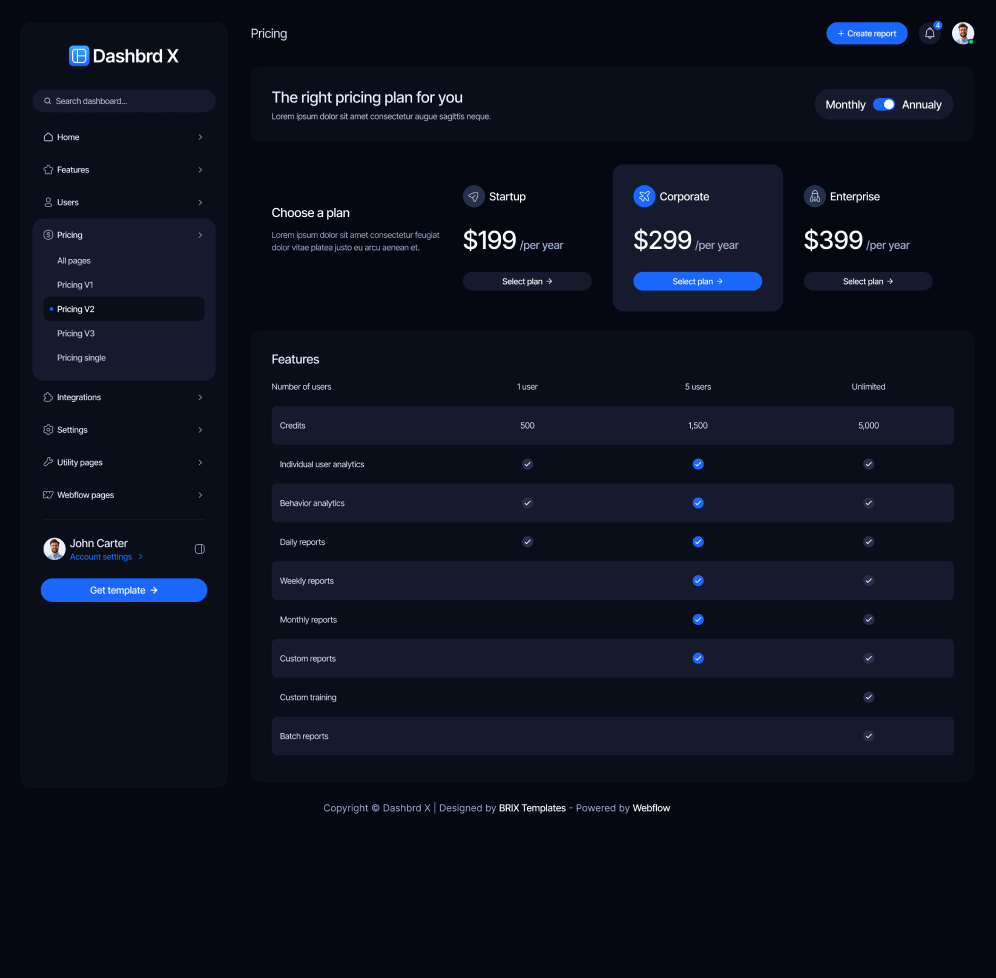Viewport: 996px width, 978px height.
Task: Open the Integrations icon
Action: (x=48, y=397)
